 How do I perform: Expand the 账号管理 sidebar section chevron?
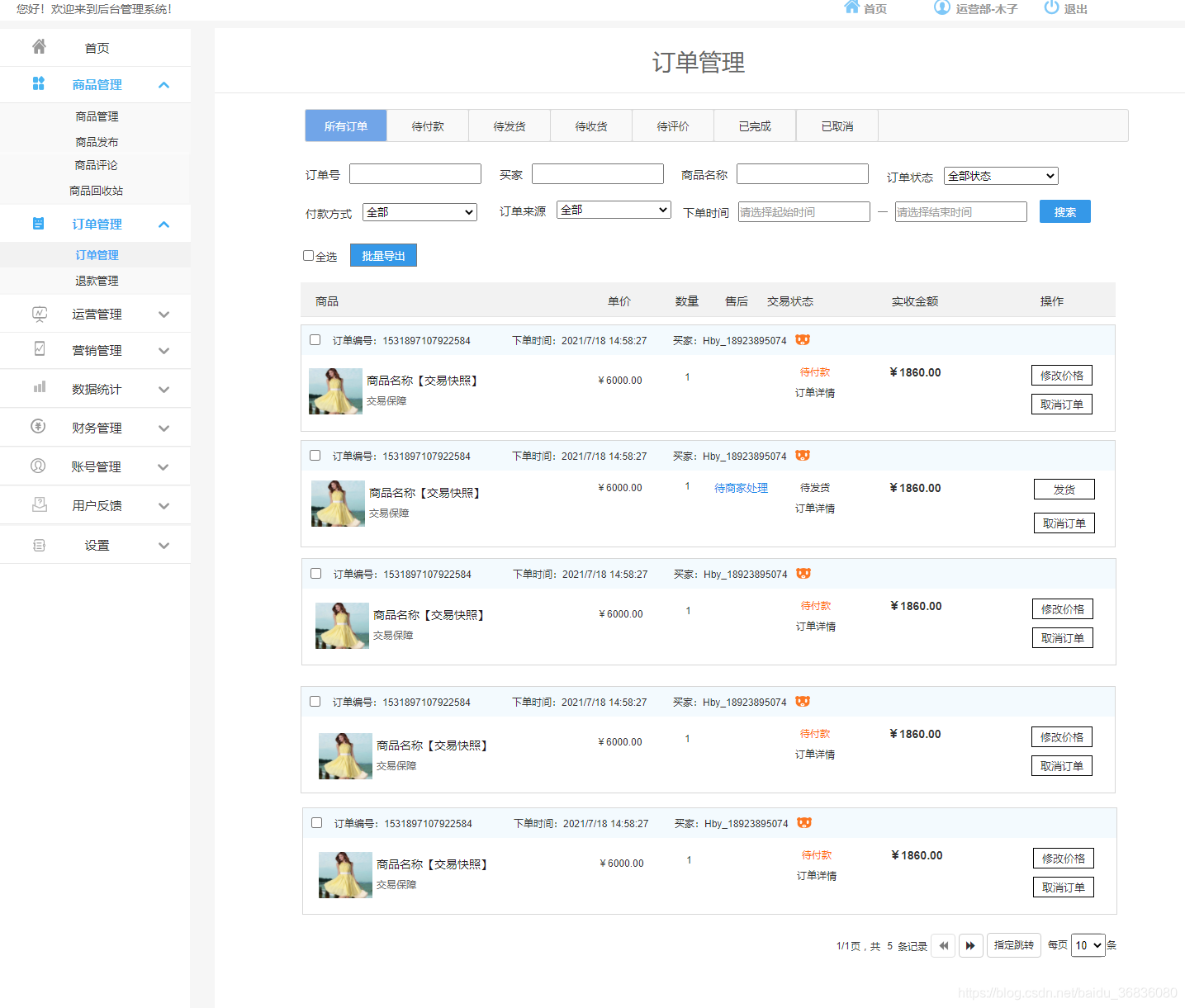pos(164,466)
